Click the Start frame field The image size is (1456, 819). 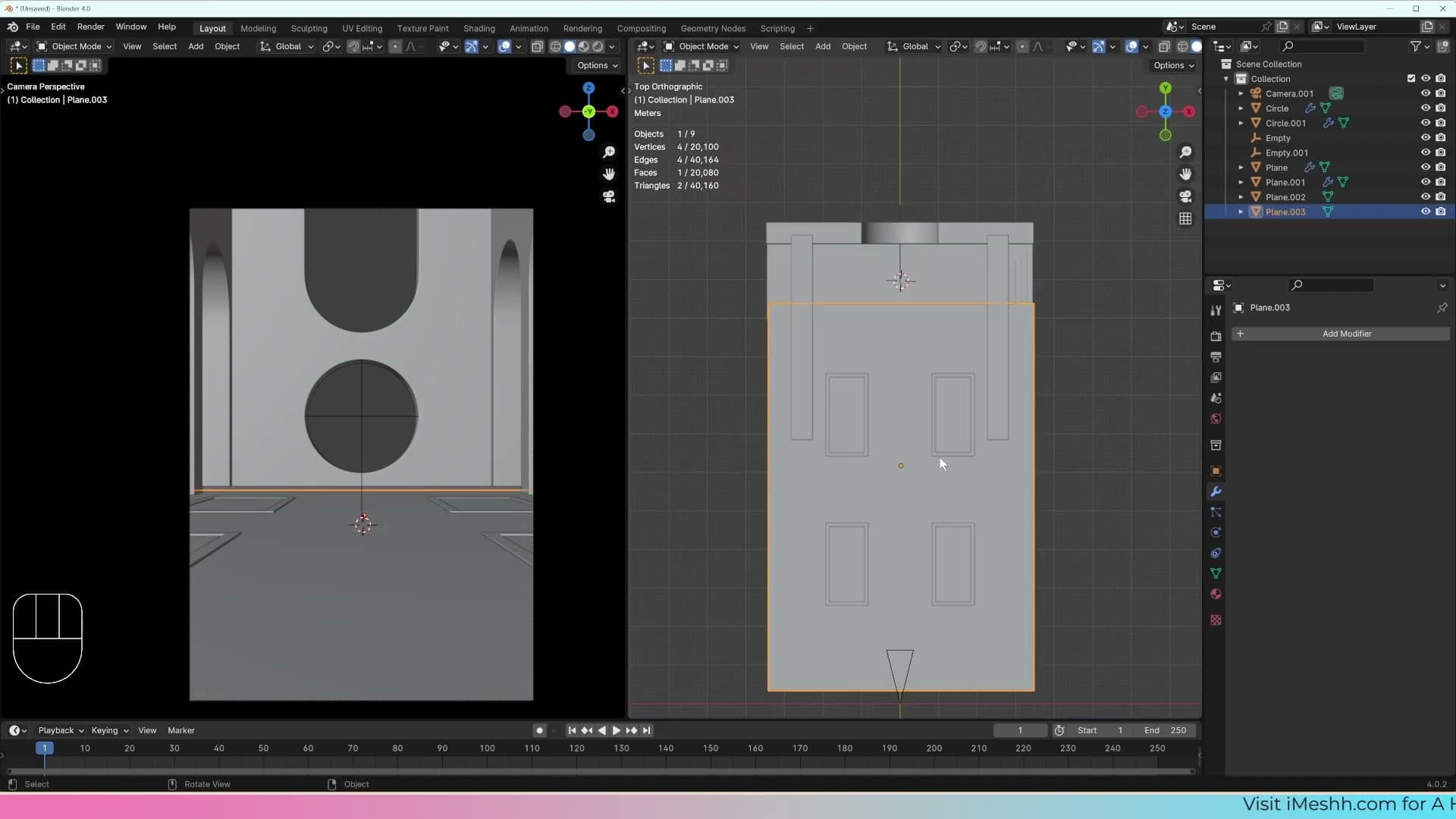pos(1100,730)
